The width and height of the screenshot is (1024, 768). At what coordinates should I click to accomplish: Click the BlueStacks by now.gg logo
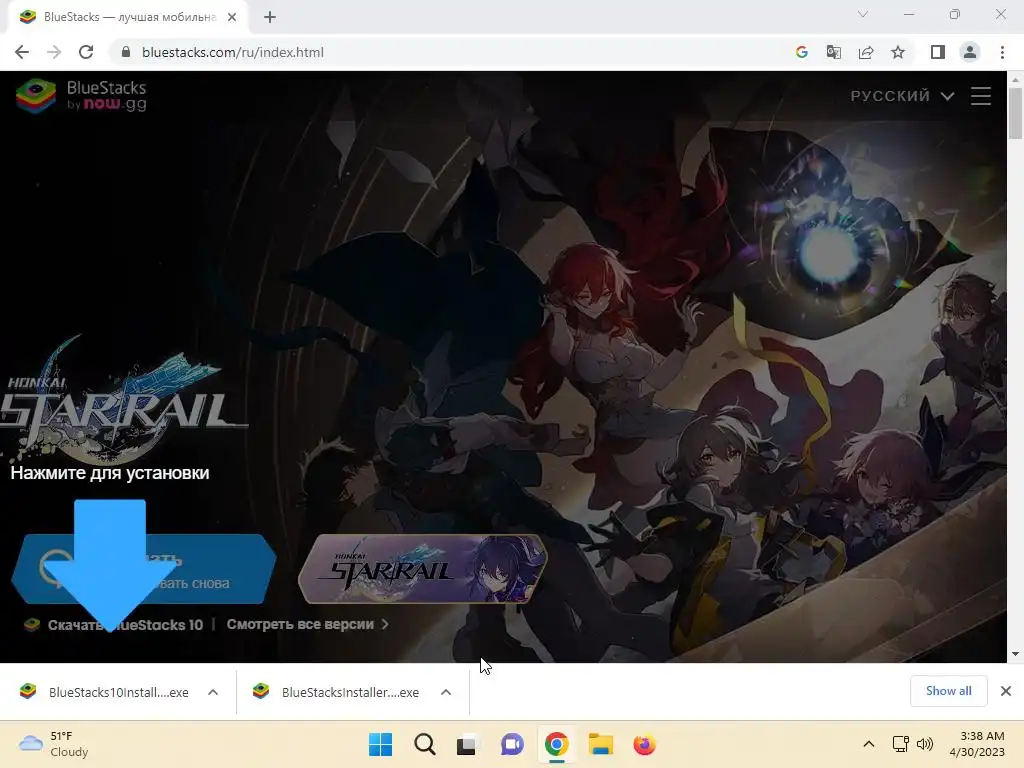point(82,95)
